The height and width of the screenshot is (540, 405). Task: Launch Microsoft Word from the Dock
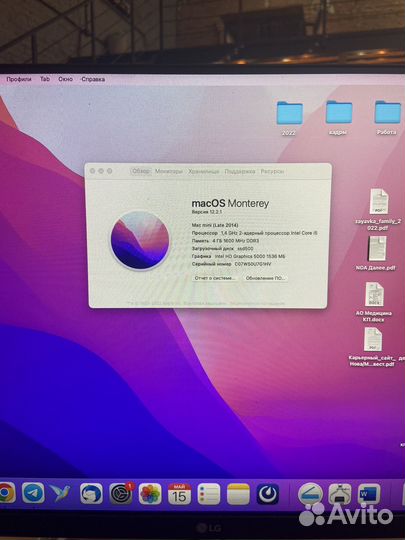(x=369, y=494)
